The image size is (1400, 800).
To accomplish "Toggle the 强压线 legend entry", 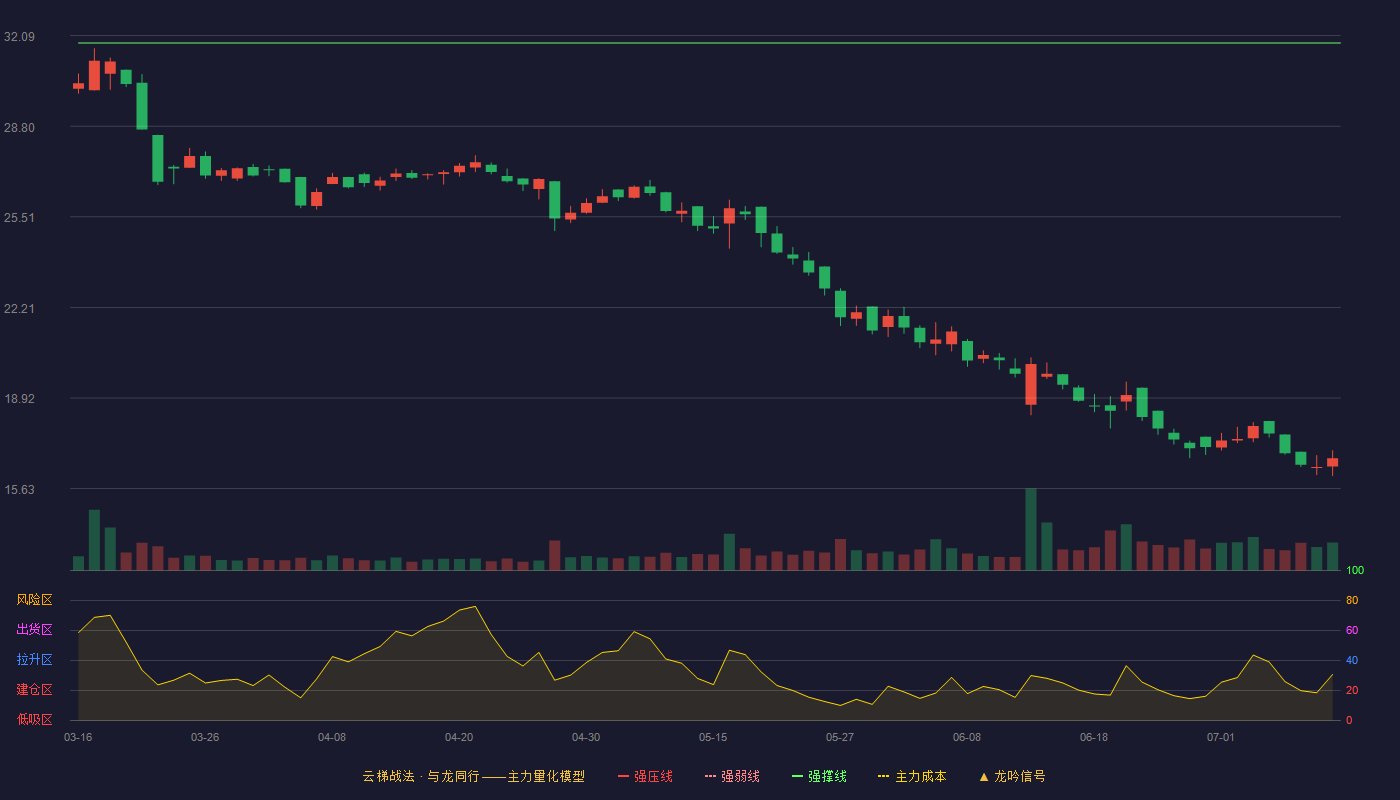I will [x=645, y=776].
